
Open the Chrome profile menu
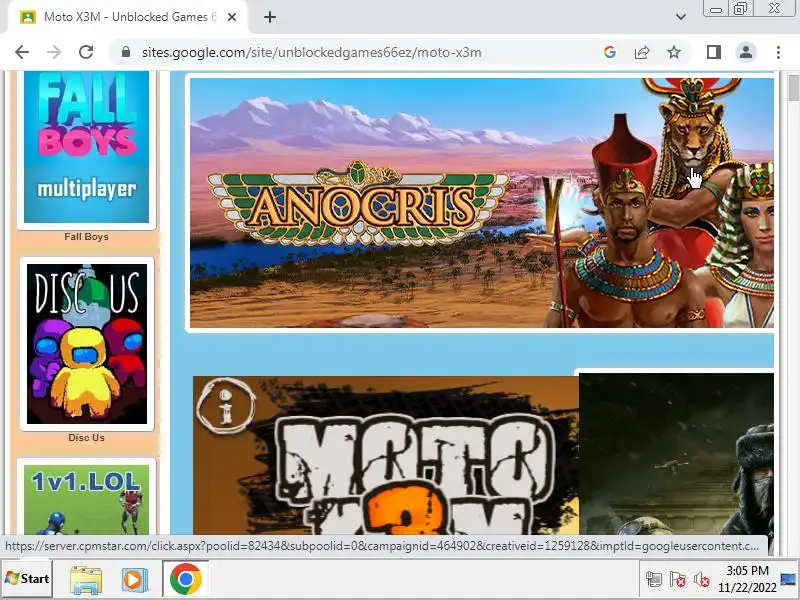pos(745,52)
